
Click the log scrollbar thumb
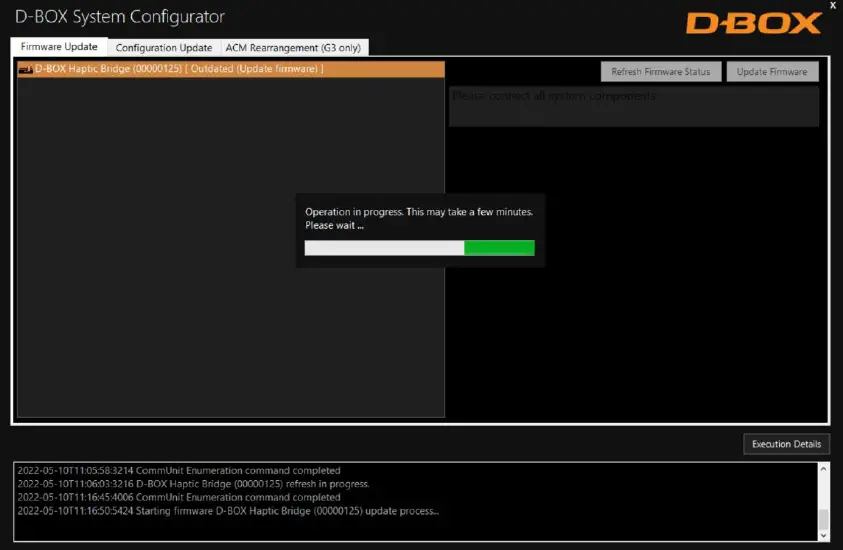point(823,519)
